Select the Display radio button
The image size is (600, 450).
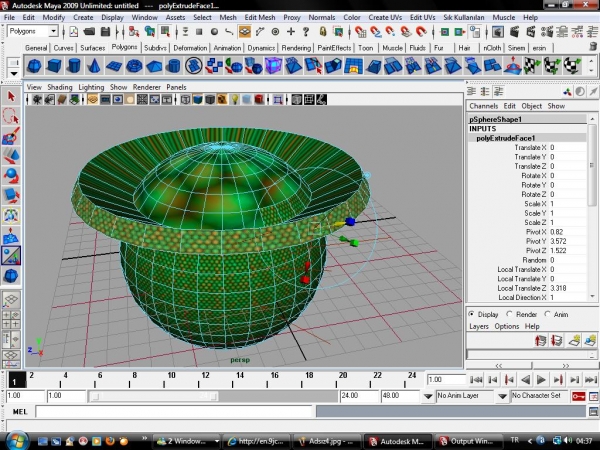472,314
